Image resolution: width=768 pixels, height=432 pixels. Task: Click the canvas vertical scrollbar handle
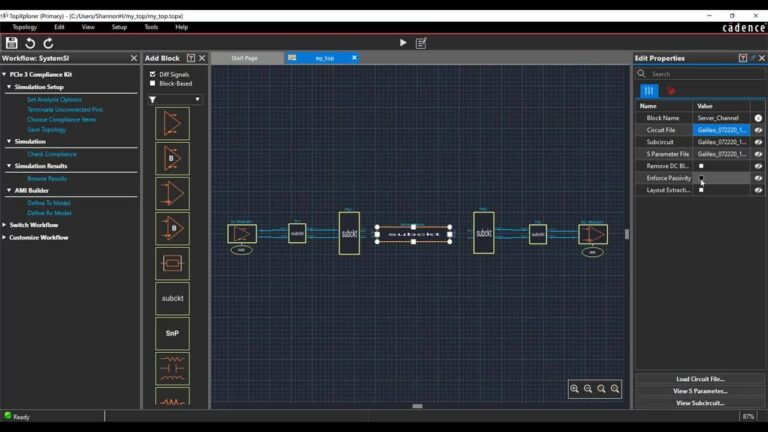click(627, 234)
